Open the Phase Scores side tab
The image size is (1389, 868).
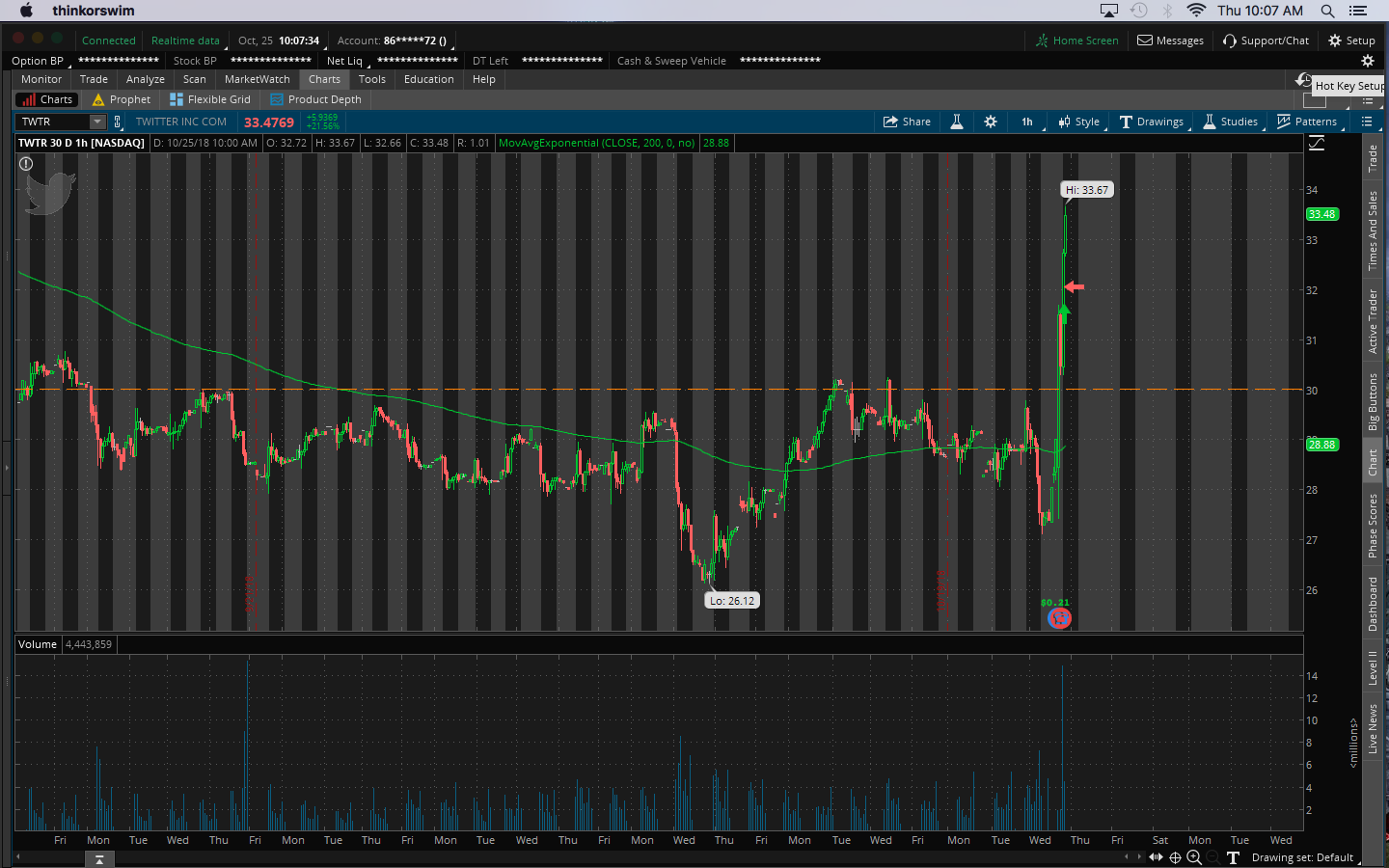click(x=1373, y=526)
